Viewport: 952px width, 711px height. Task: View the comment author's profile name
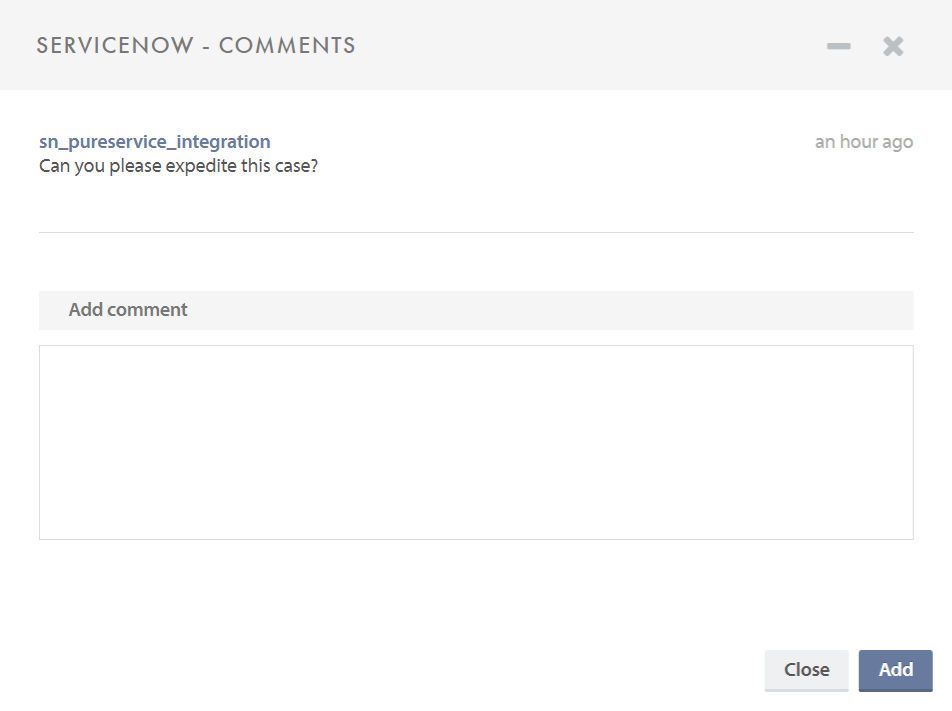[154, 142]
